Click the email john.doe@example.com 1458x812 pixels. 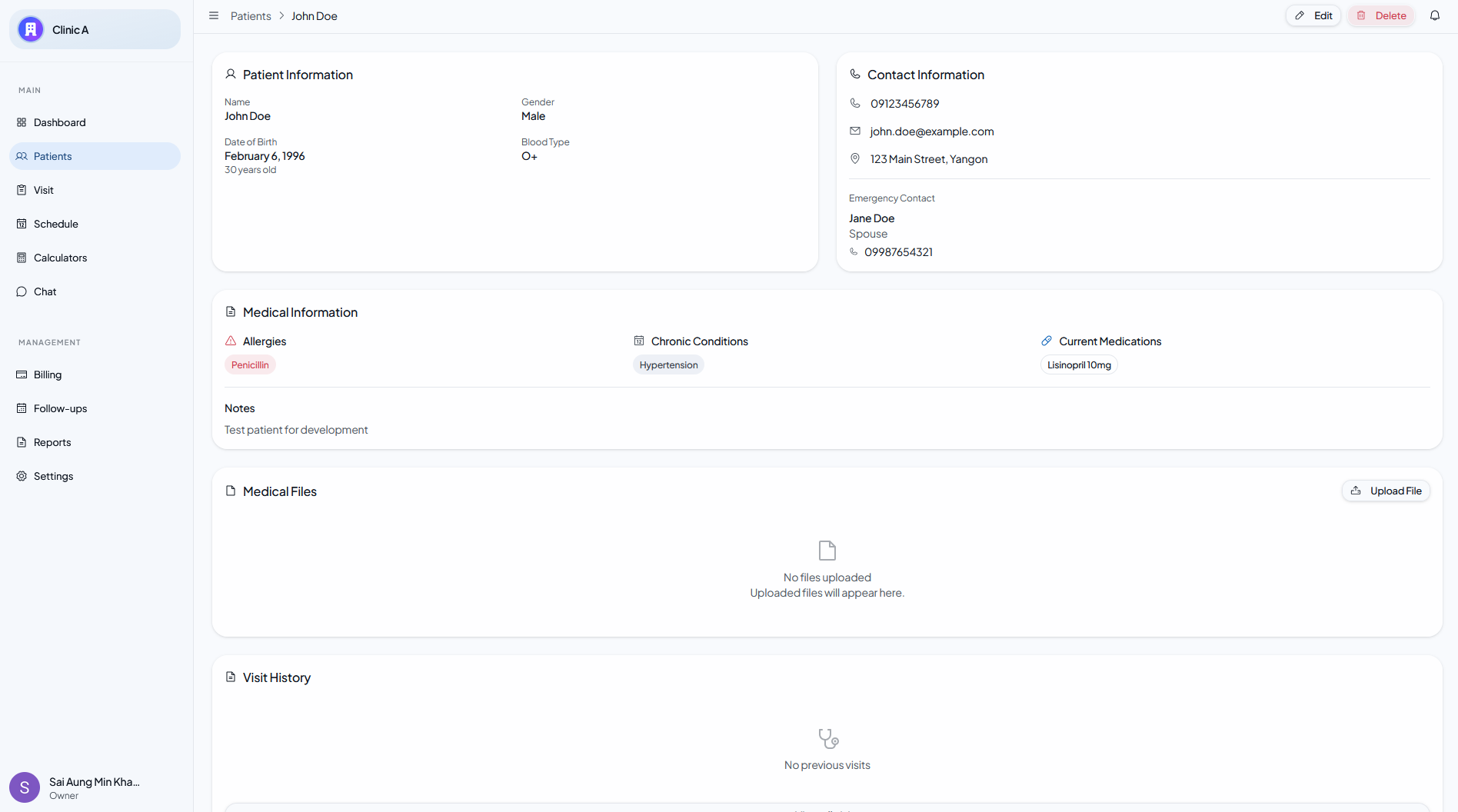click(x=932, y=131)
